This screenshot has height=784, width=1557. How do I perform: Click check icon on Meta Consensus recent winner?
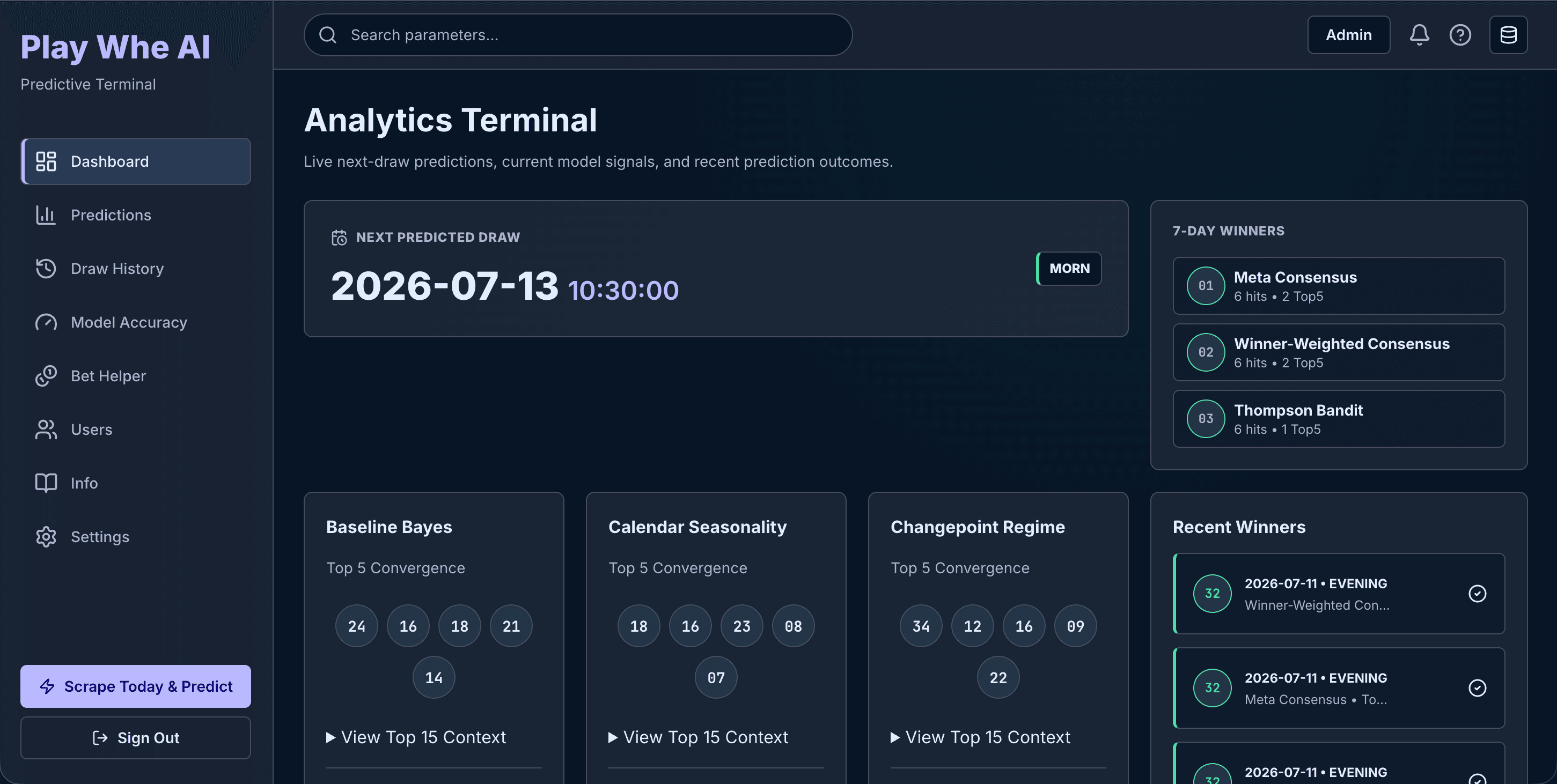click(x=1477, y=688)
